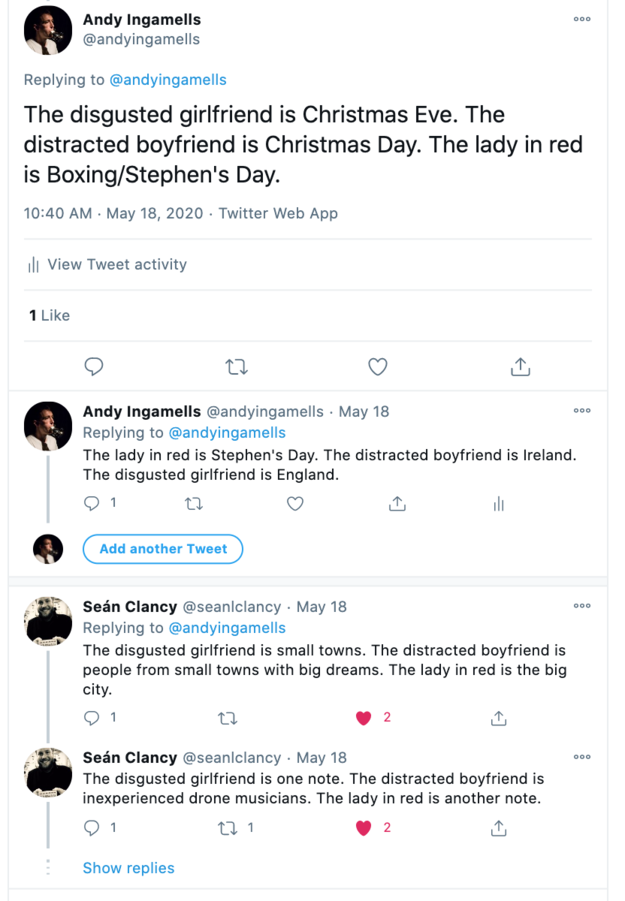This screenshot has width=625, height=901.
Task: Retweet Seán Clancy's small towns tweet
Action: tap(227, 718)
